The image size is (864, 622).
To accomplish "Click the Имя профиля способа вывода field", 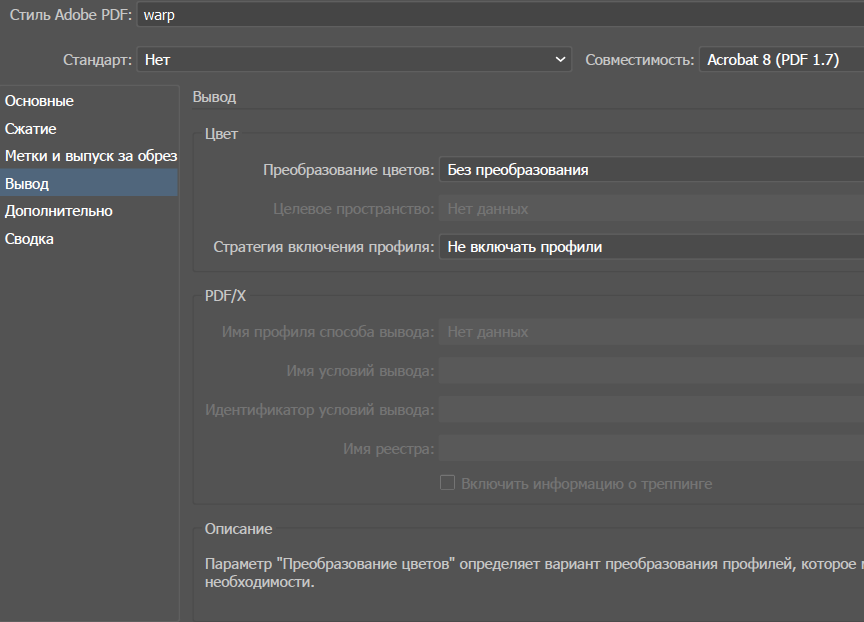I will click(650, 332).
